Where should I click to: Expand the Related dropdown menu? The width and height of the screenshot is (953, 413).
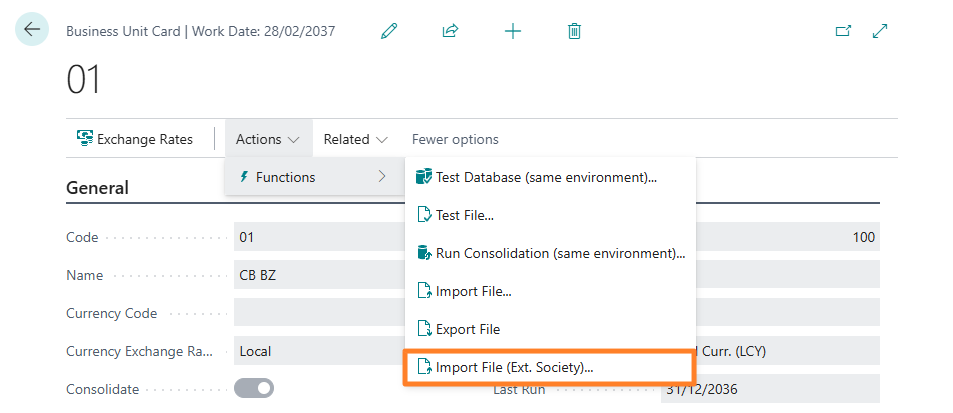(355, 139)
